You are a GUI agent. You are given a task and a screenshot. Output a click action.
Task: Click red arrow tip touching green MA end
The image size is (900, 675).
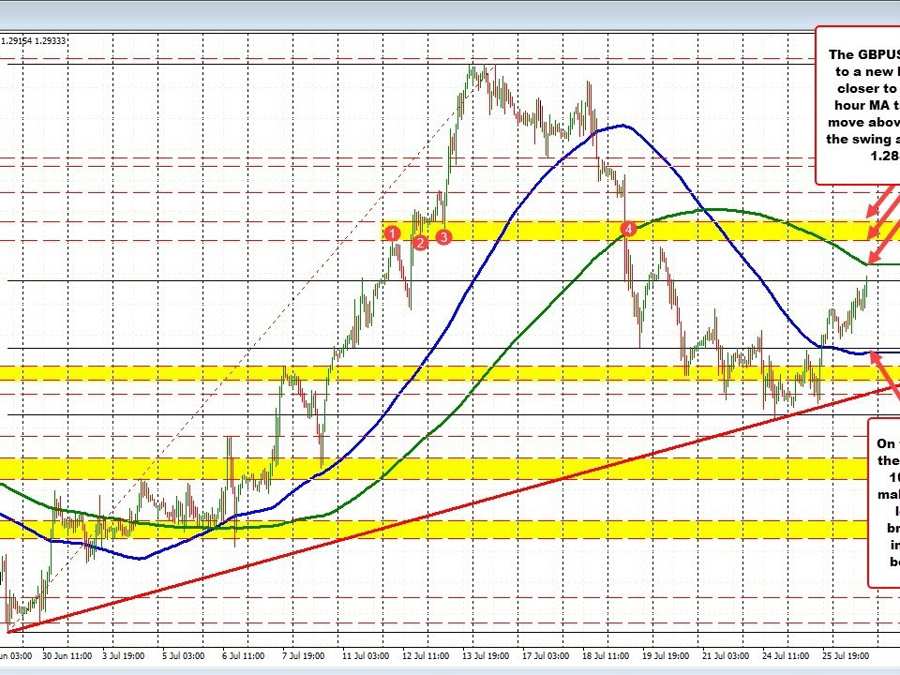(871, 259)
